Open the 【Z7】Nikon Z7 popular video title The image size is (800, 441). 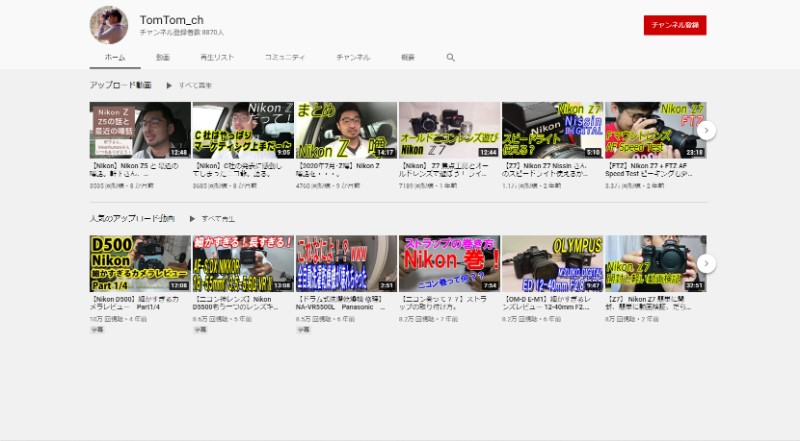tap(649, 303)
